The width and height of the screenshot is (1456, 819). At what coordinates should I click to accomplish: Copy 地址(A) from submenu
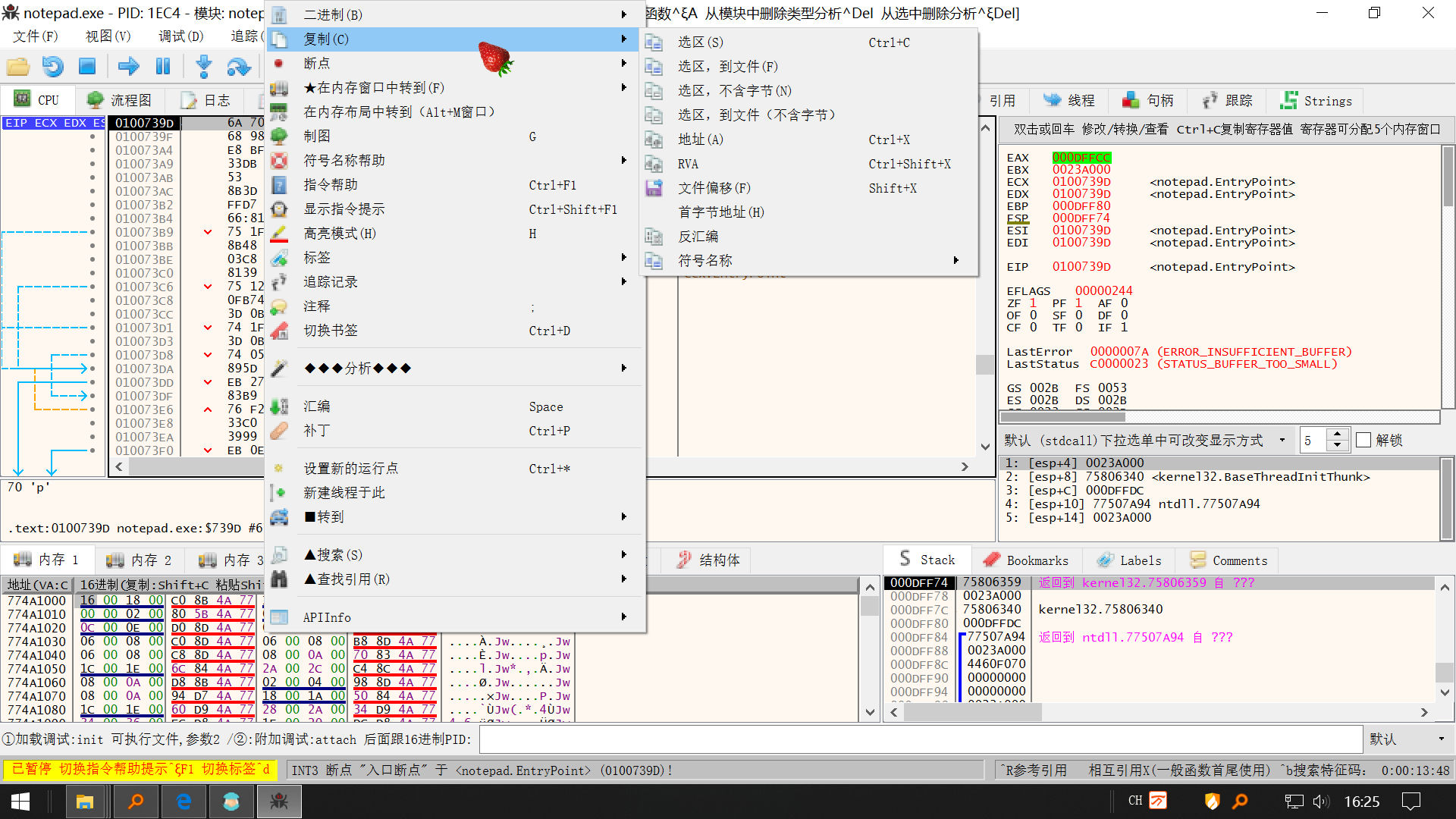coord(808,140)
